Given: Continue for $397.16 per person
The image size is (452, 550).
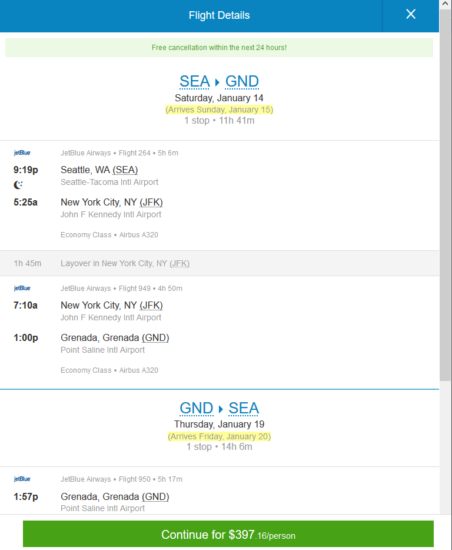Looking at the screenshot, I should coord(228,535).
